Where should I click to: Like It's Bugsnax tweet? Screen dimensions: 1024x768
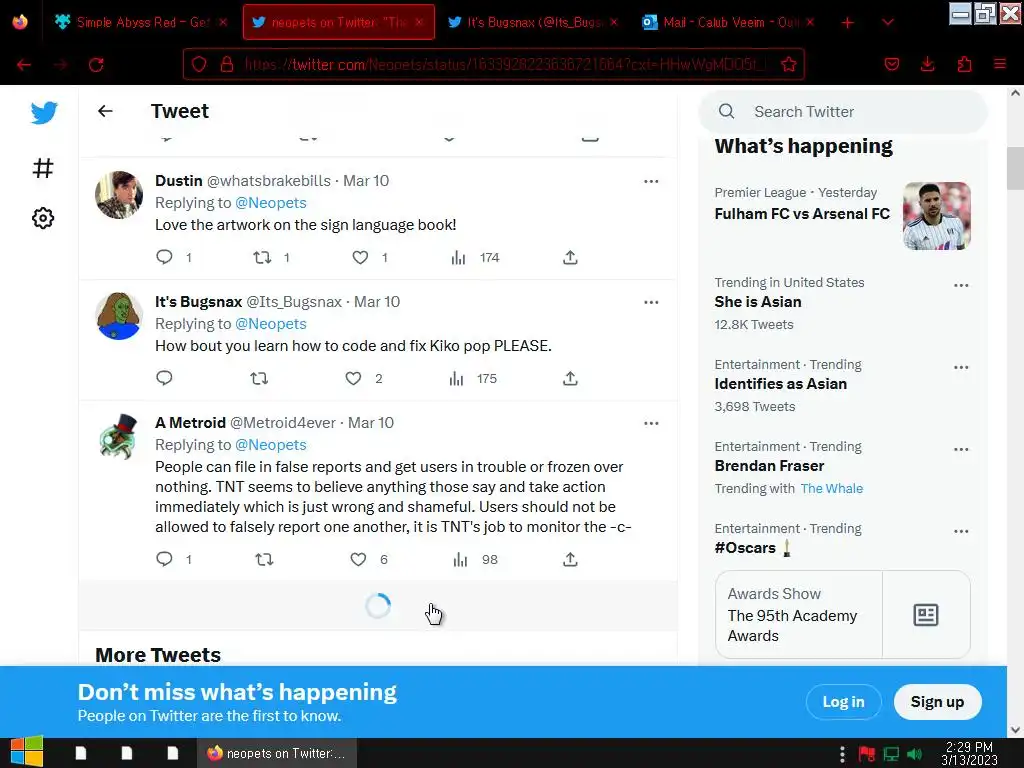353,378
